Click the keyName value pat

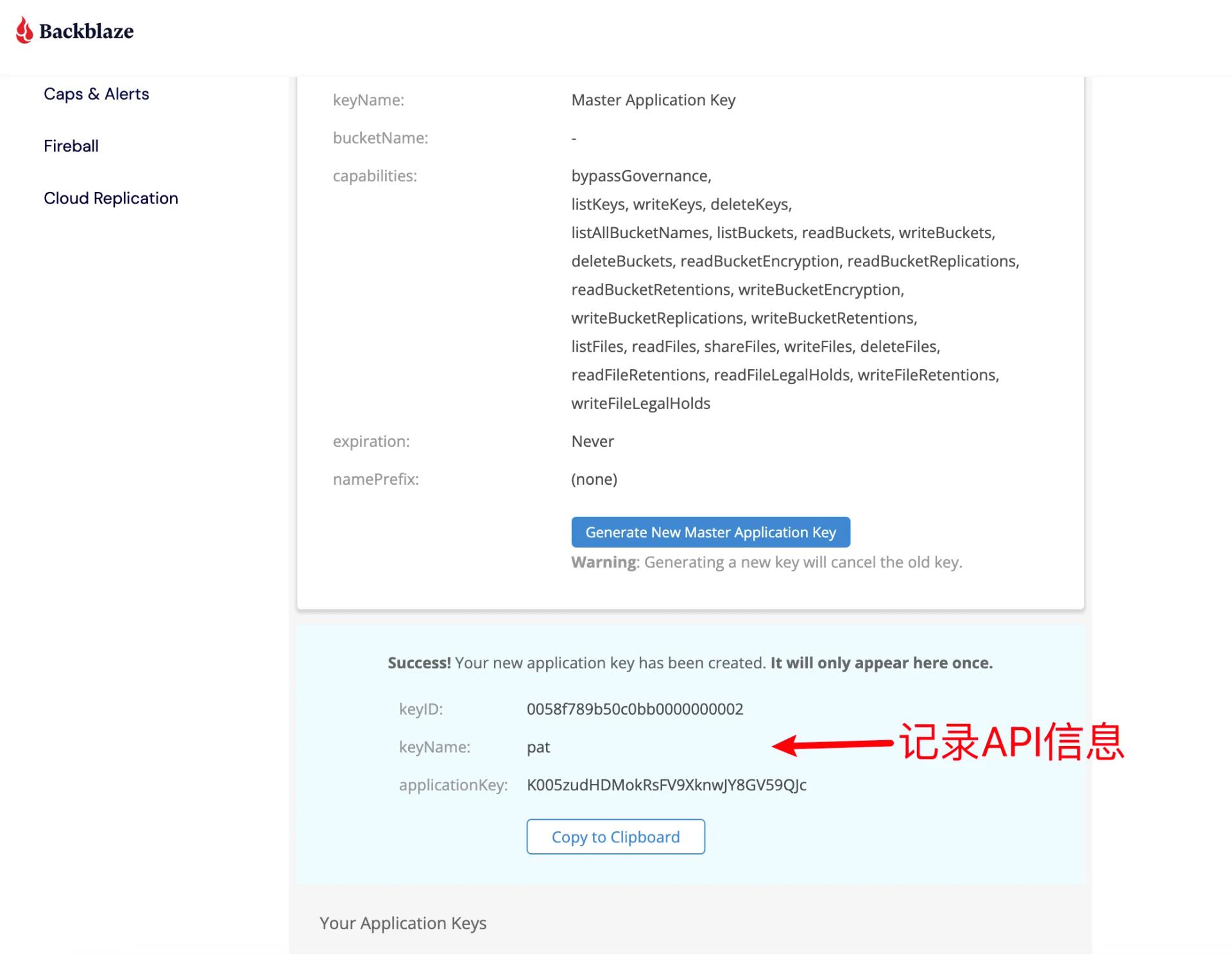(538, 747)
